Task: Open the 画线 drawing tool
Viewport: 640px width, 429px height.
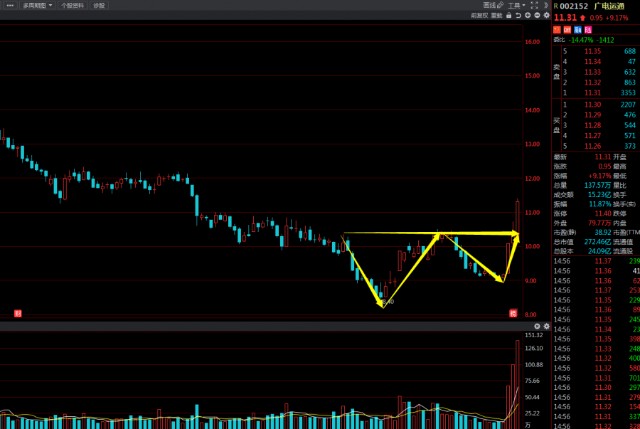Action: [x=488, y=5]
